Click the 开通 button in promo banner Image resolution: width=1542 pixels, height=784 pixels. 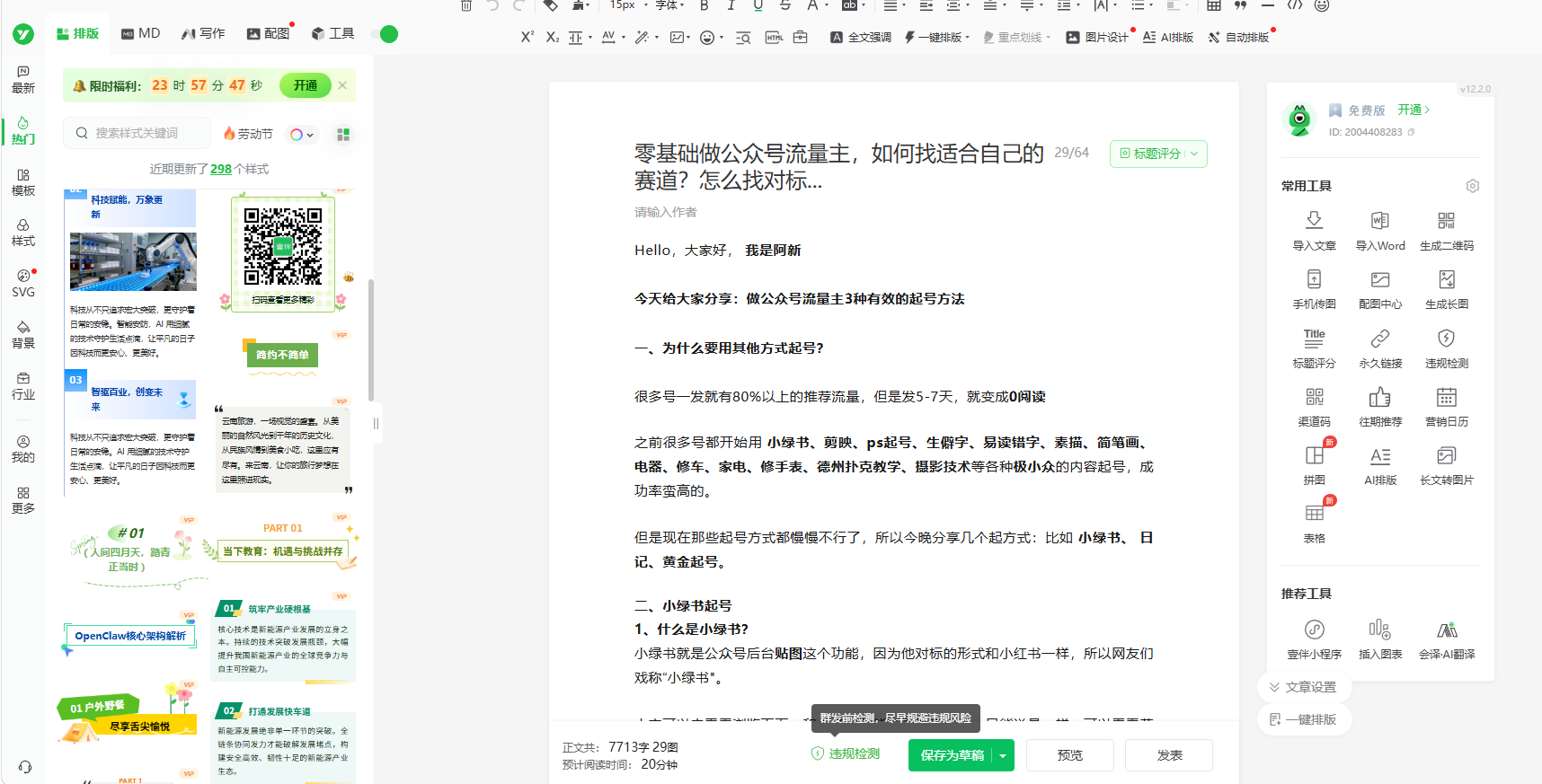coord(306,85)
